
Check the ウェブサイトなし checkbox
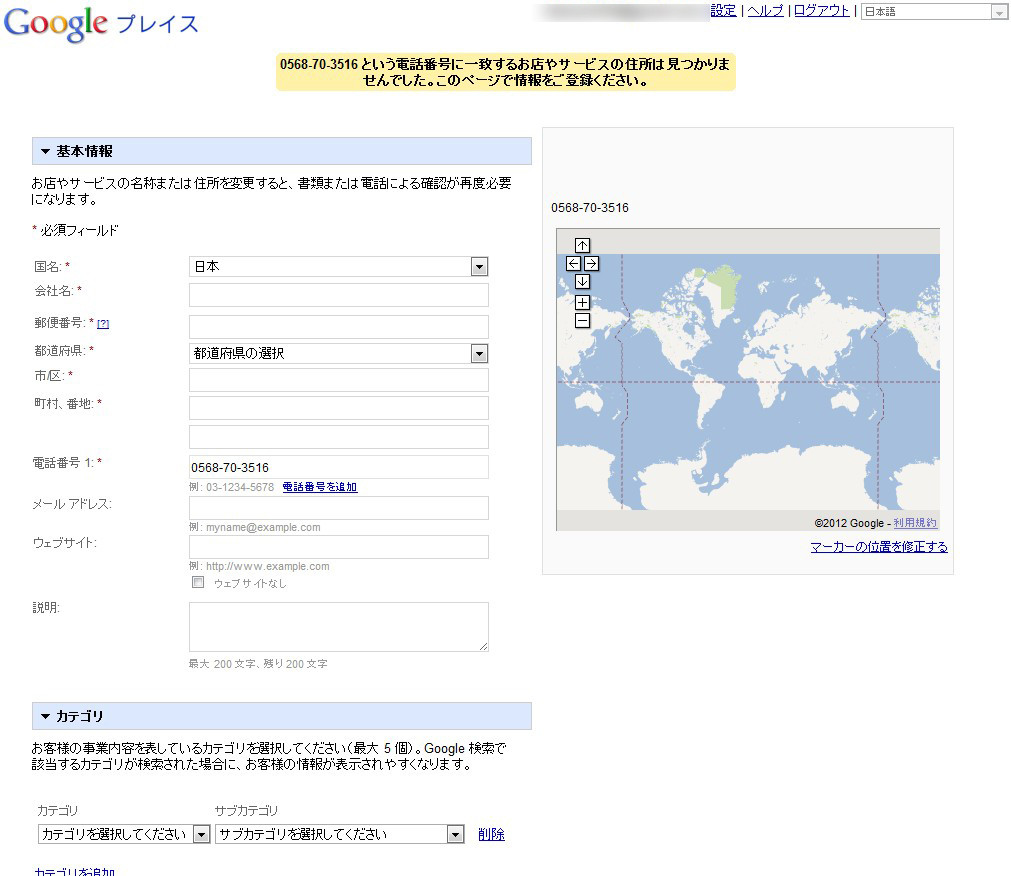(198, 582)
